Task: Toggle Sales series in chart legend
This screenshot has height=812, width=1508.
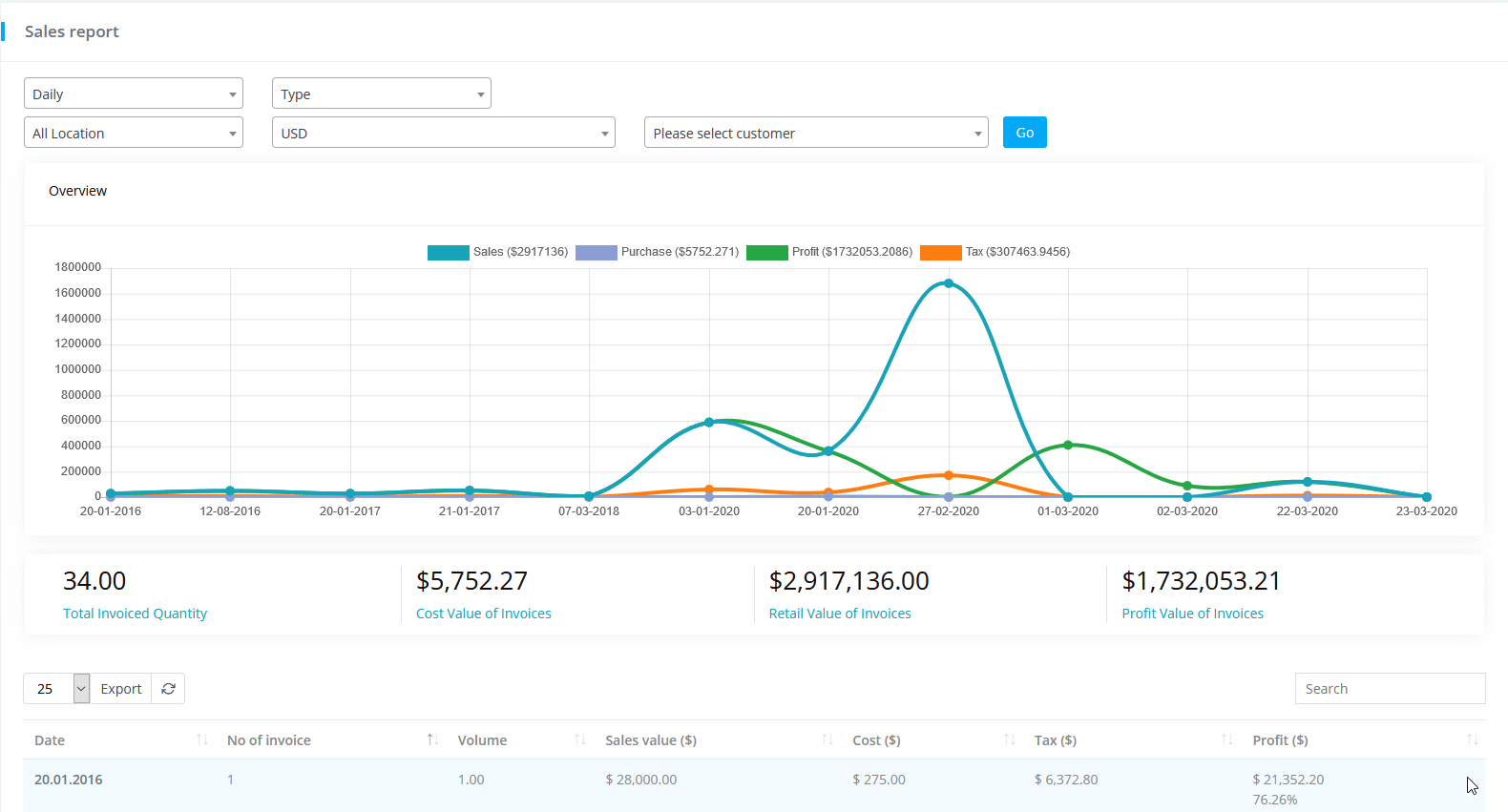Action: [x=449, y=253]
